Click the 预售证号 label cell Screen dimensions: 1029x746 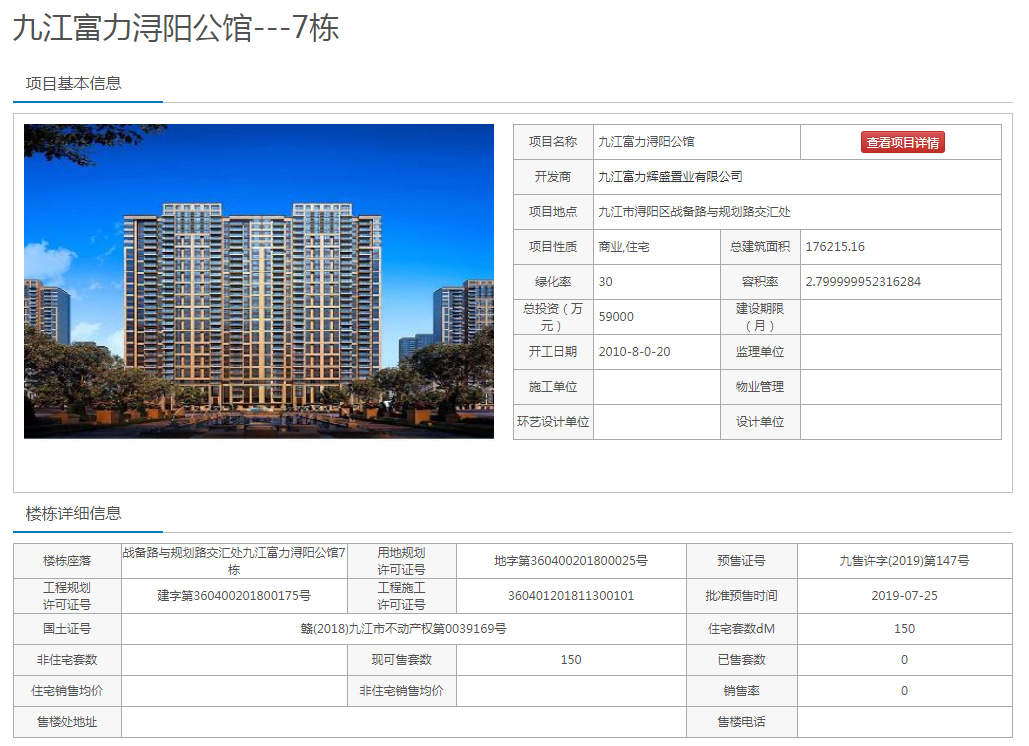click(742, 561)
